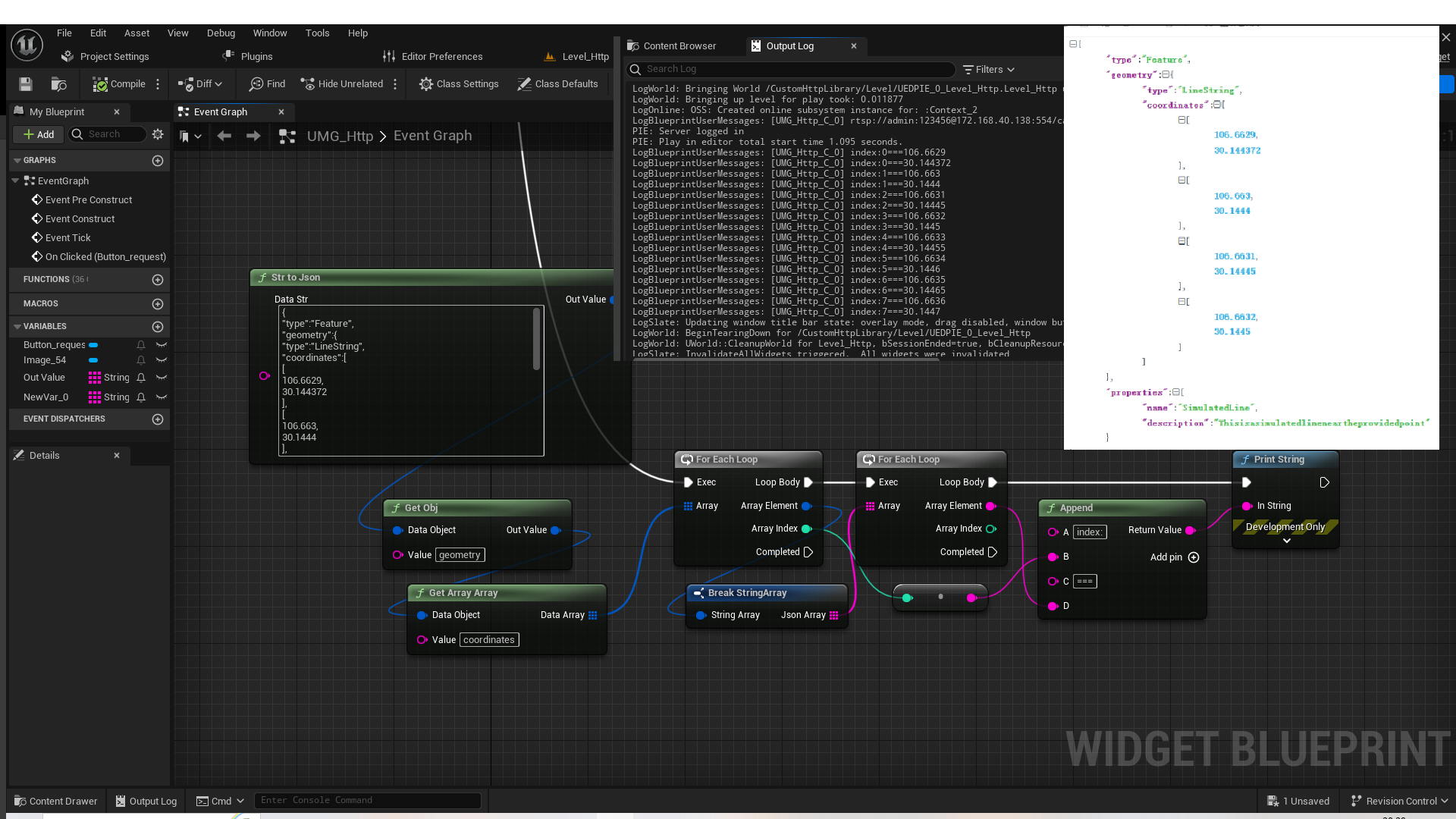Toggle visibility eye for Out Value variable

(x=161, y=378)
